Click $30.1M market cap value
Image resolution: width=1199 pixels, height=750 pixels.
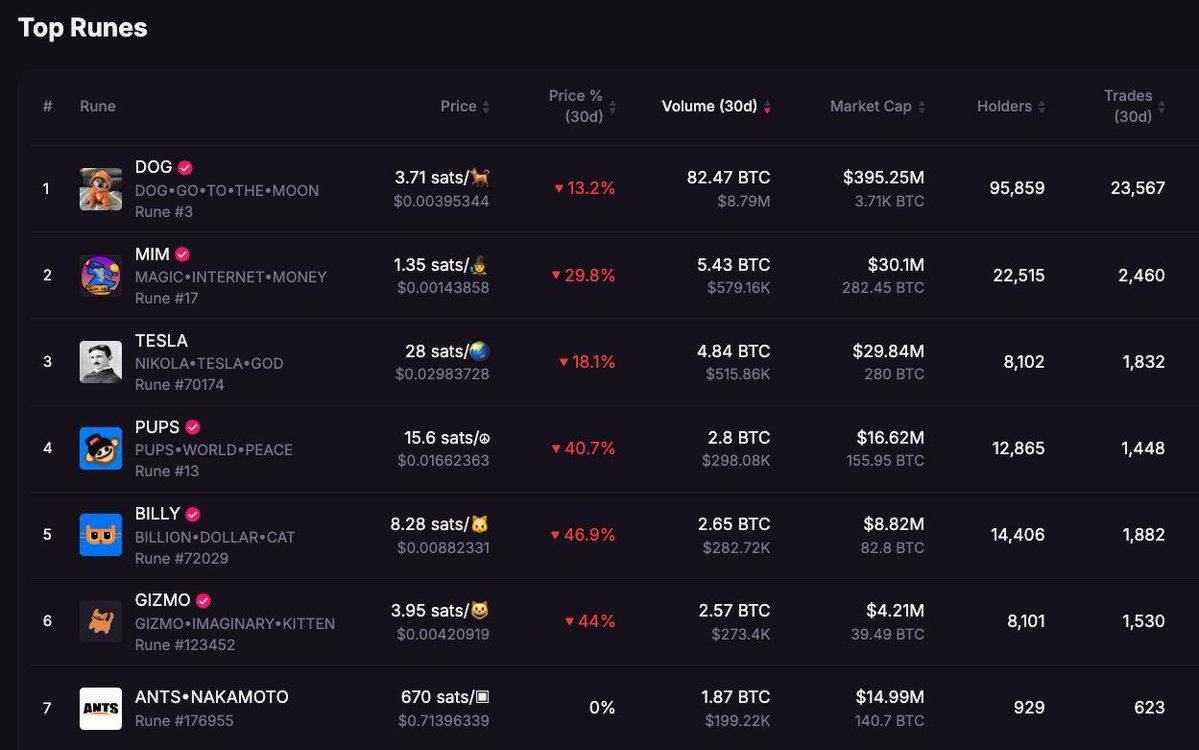click(895, 265)
